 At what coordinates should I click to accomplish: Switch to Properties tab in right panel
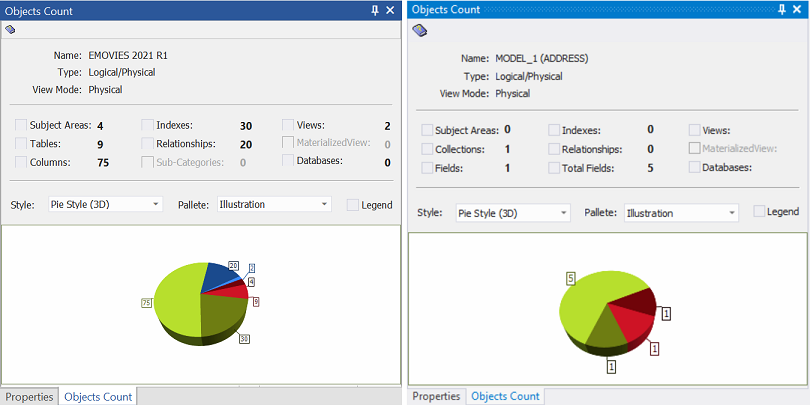pyautogui.click(x=436, y=396)
